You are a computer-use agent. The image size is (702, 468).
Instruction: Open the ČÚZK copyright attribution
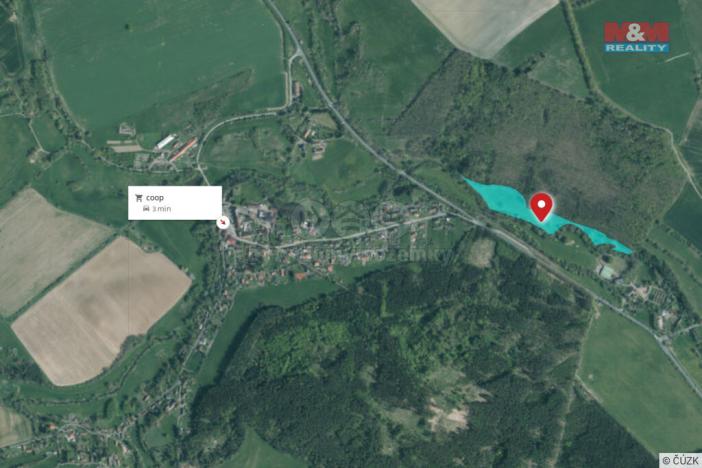coord(680,460)
